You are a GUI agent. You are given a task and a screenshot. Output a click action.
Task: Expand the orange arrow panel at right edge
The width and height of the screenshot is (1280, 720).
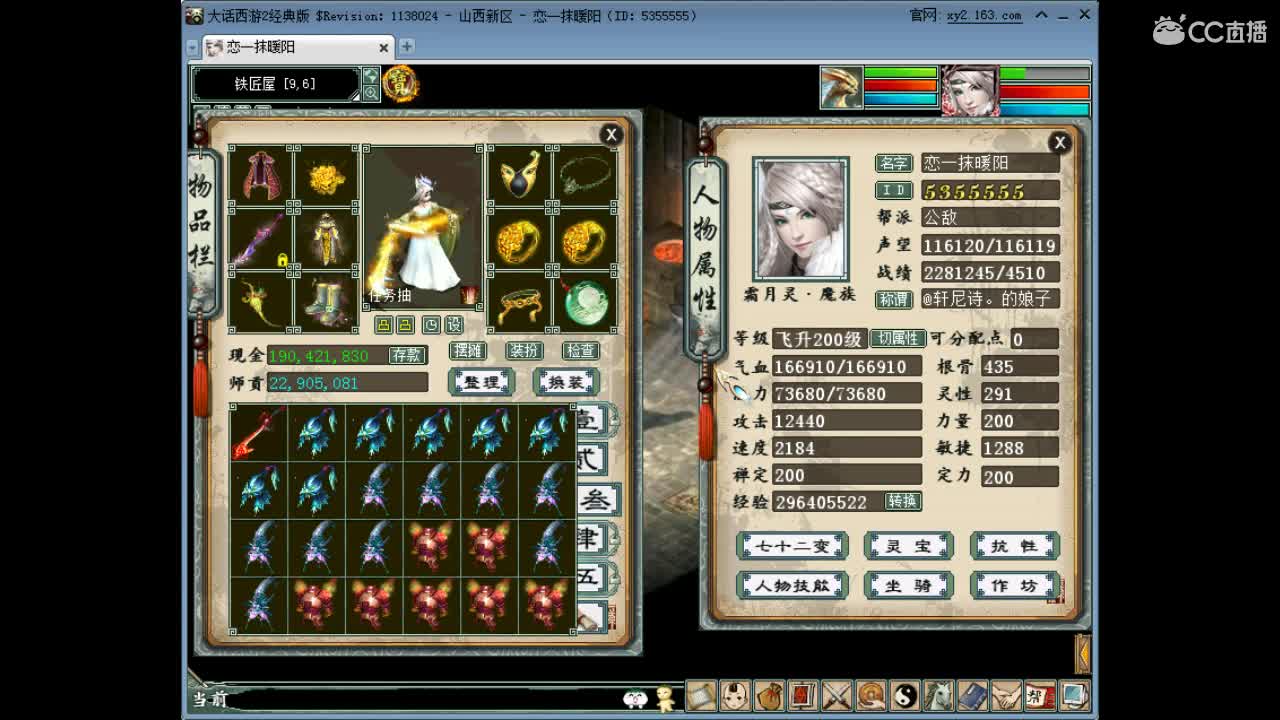[1082, 653]
